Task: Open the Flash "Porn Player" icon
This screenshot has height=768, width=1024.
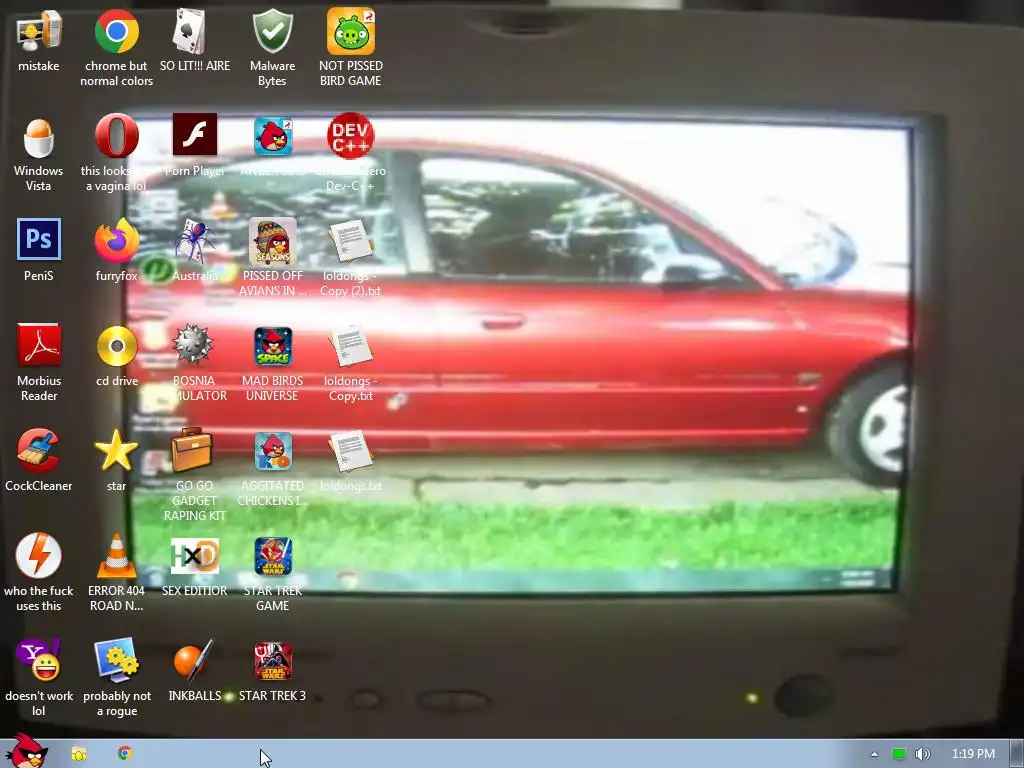Action: coord(195,135)
